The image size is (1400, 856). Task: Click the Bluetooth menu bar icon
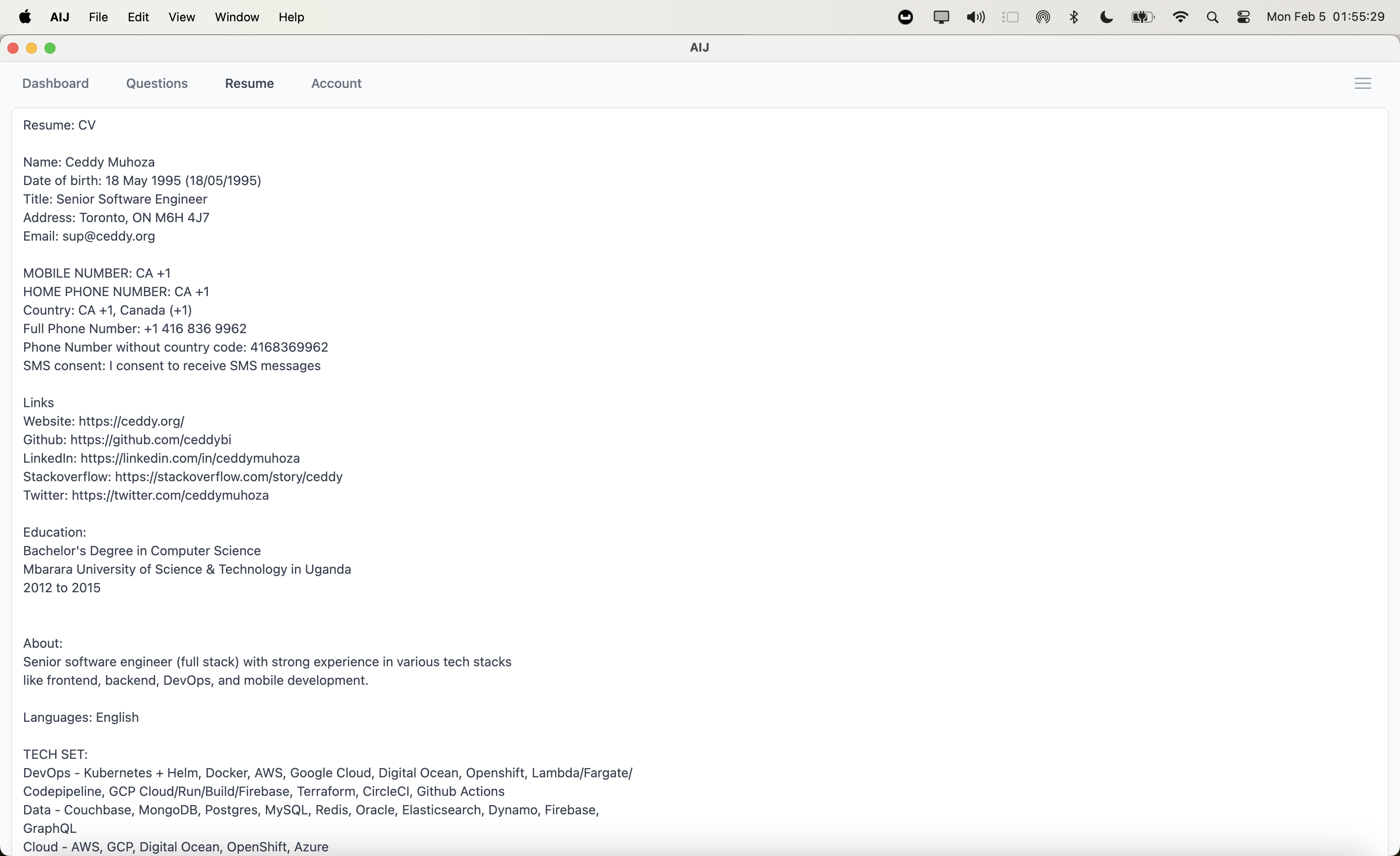click(1074, 17)
